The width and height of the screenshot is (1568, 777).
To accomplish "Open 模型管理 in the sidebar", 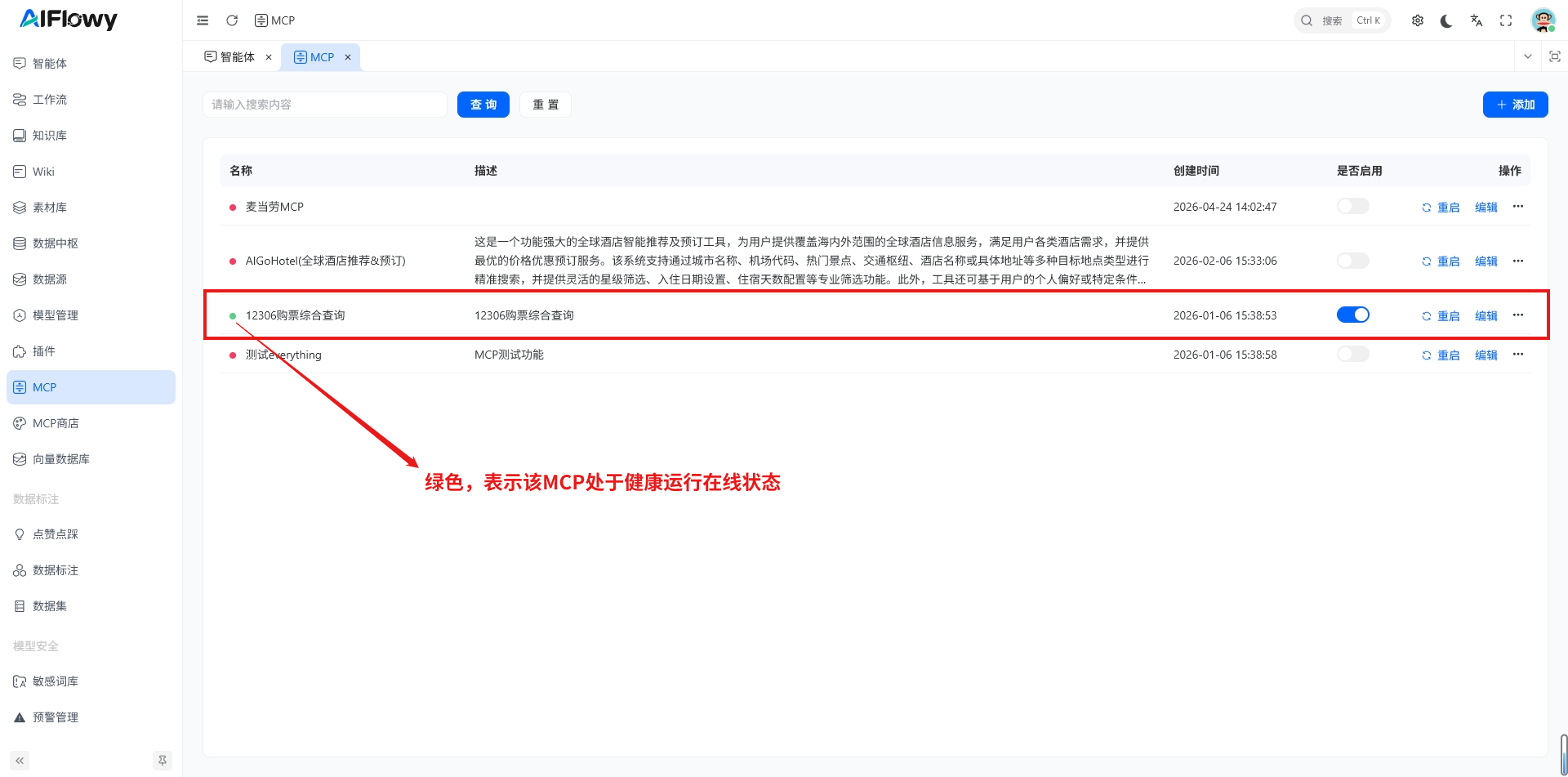I will pos(91,315).
